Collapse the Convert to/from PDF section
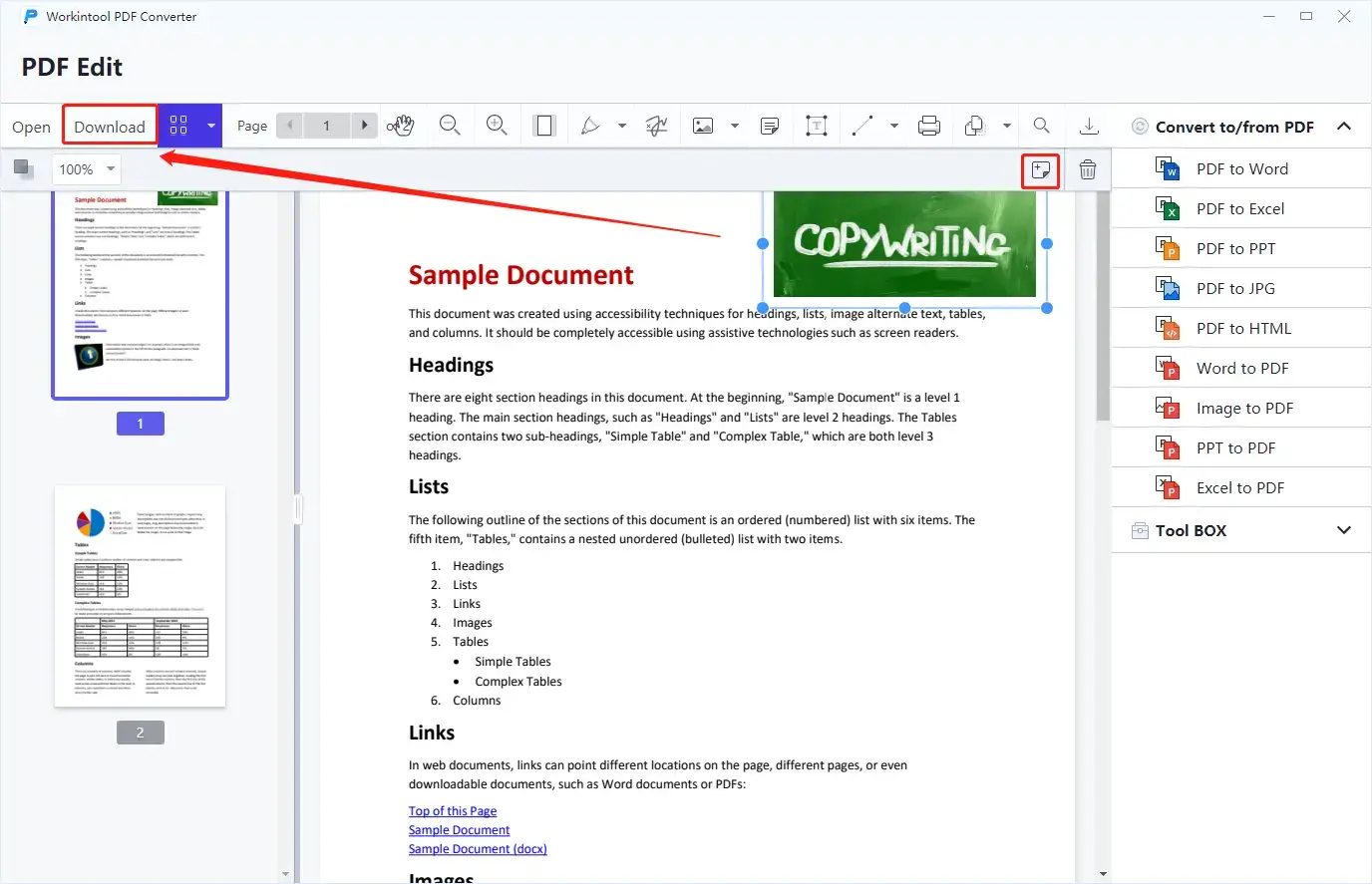1372x884 pixels. [x=1343, y=127]
